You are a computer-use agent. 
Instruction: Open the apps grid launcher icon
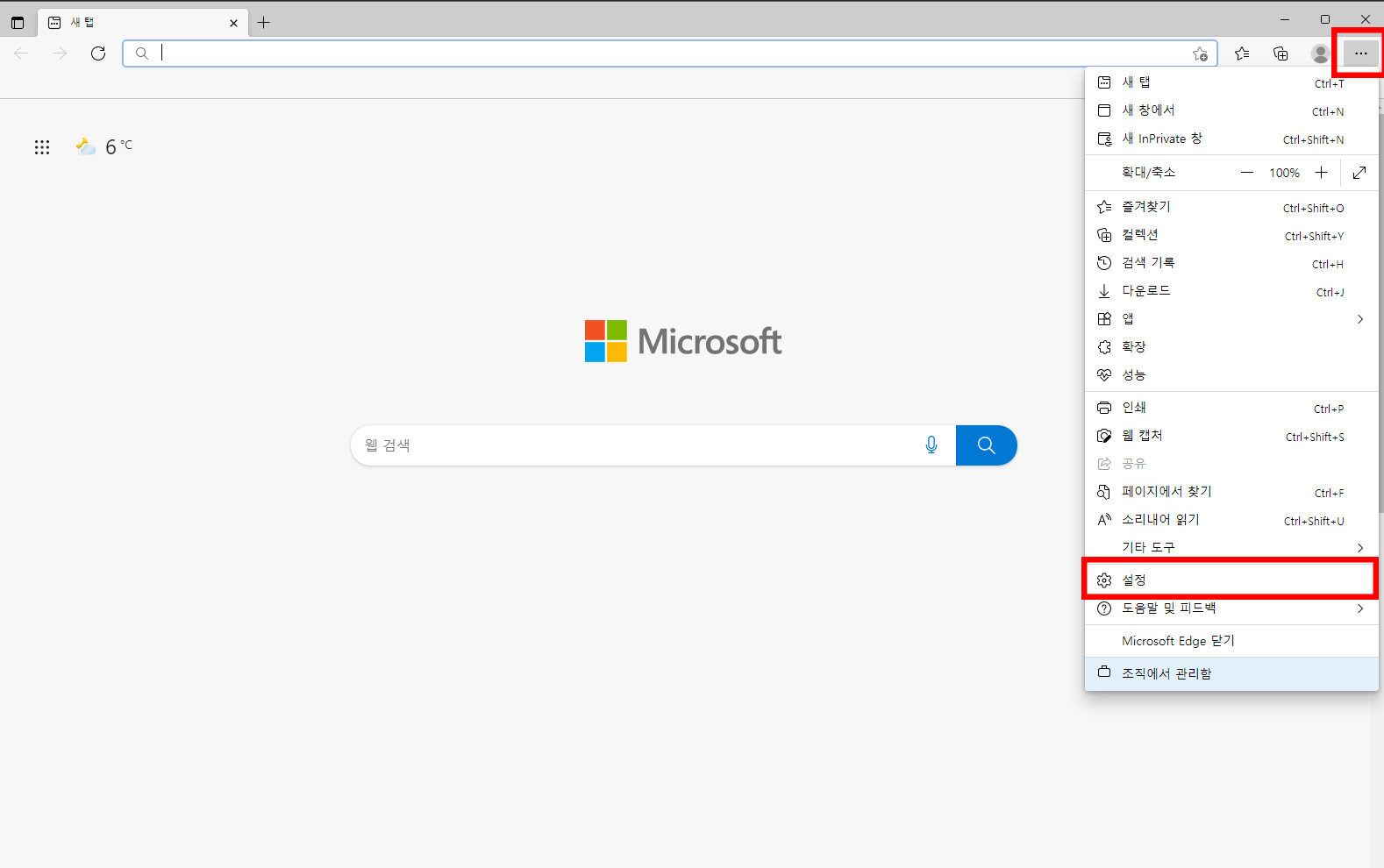tap(42, 147)
